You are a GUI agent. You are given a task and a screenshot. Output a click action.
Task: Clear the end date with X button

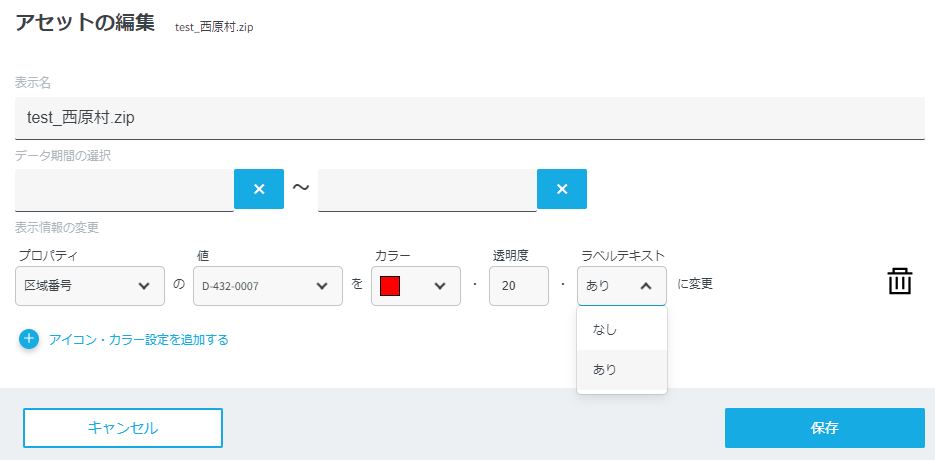562,189
